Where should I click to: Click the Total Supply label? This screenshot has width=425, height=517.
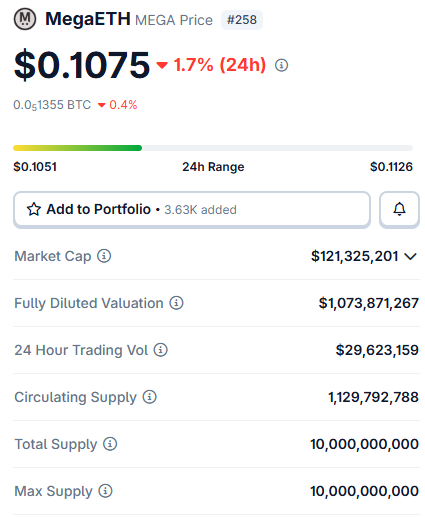pyautogui.click(x=56, y=445)
